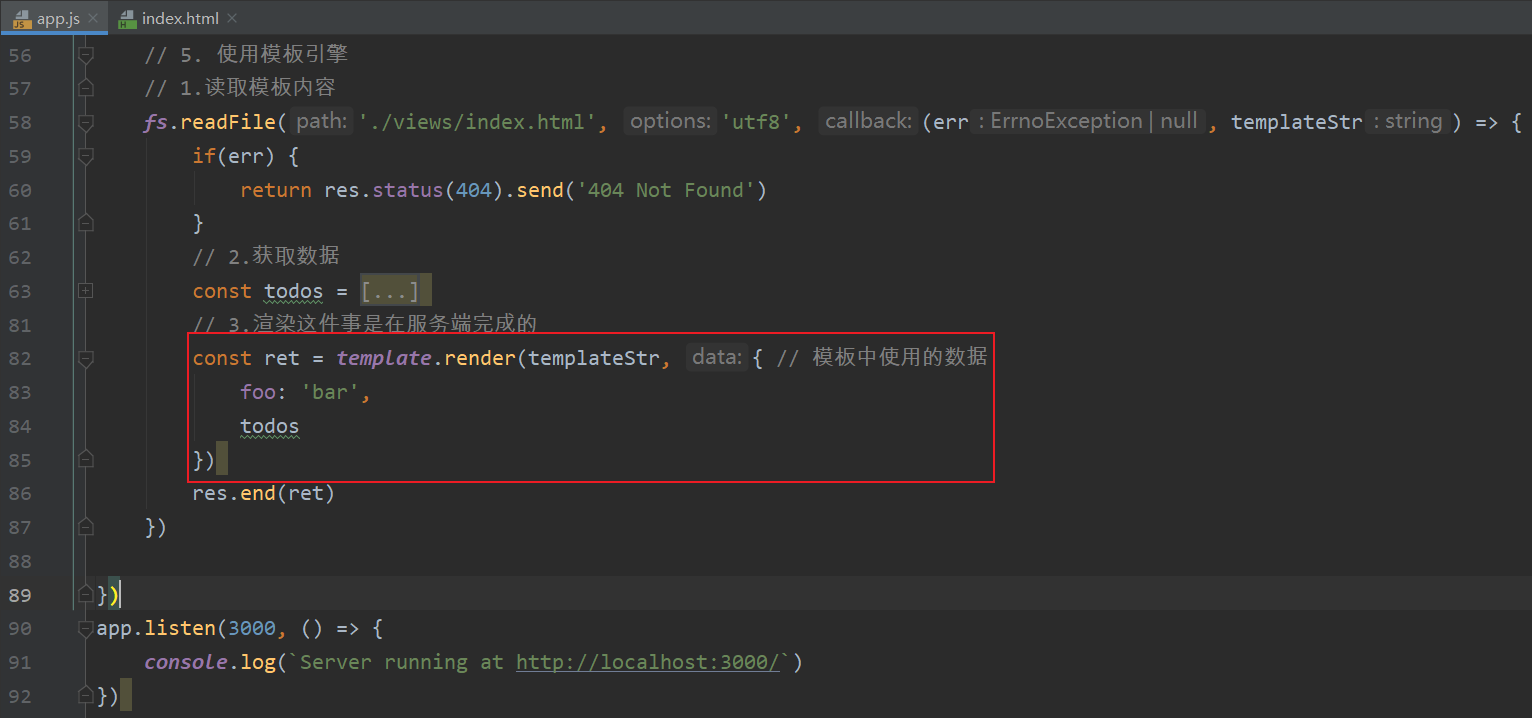Collapse the fs.readFile callback at line 58

[x=86, y=122]
